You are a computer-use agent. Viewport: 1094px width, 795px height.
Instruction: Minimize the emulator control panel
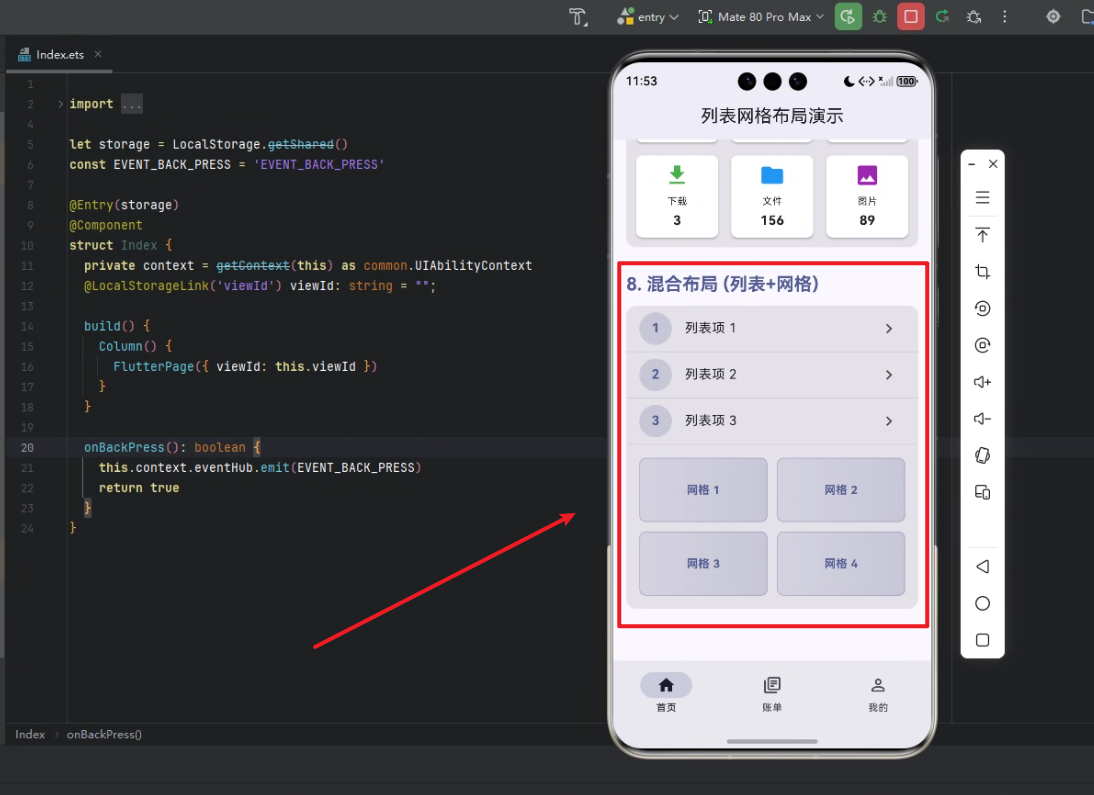(972, 164)
